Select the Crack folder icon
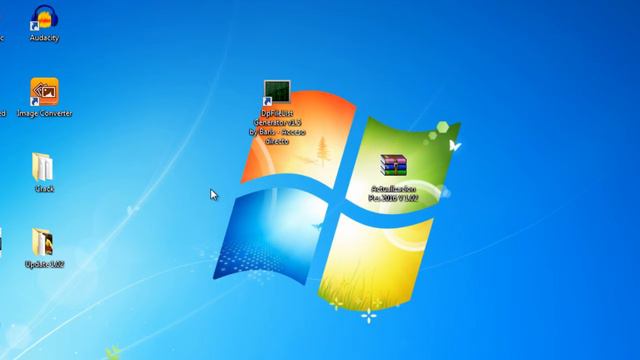 (x=42, y=167)
